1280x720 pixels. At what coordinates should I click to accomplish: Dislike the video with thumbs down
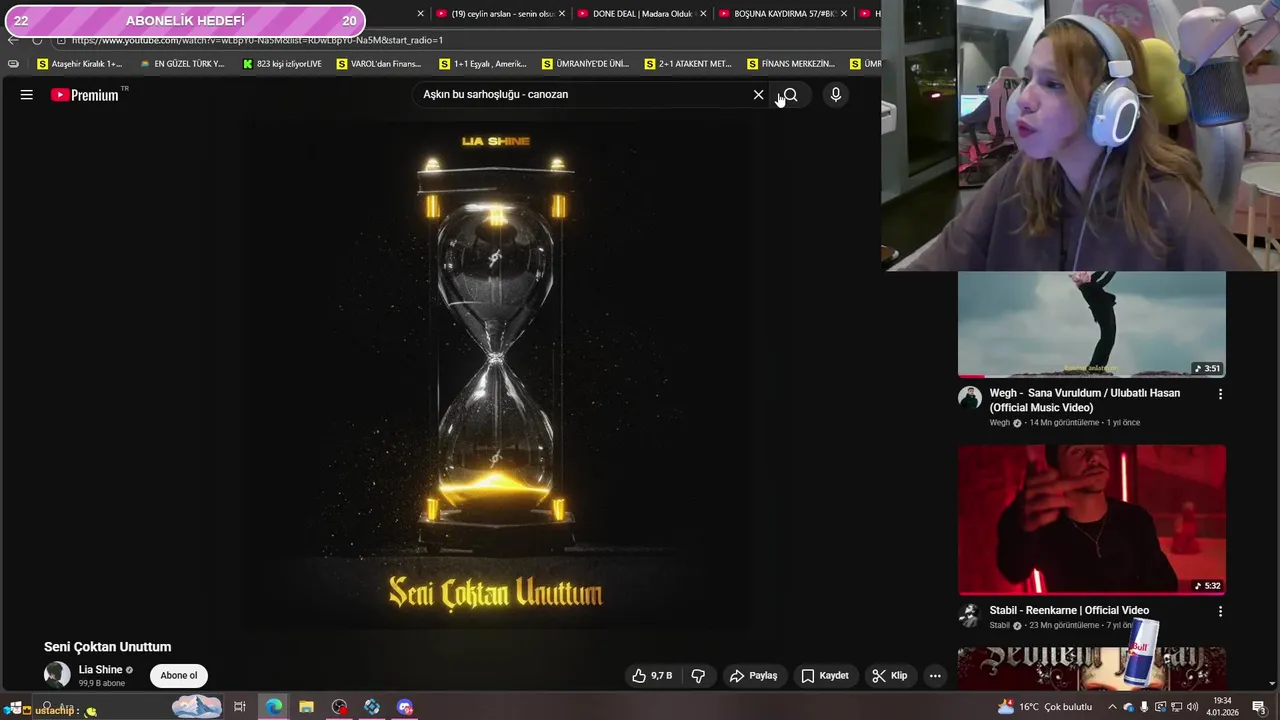point(698,676)
